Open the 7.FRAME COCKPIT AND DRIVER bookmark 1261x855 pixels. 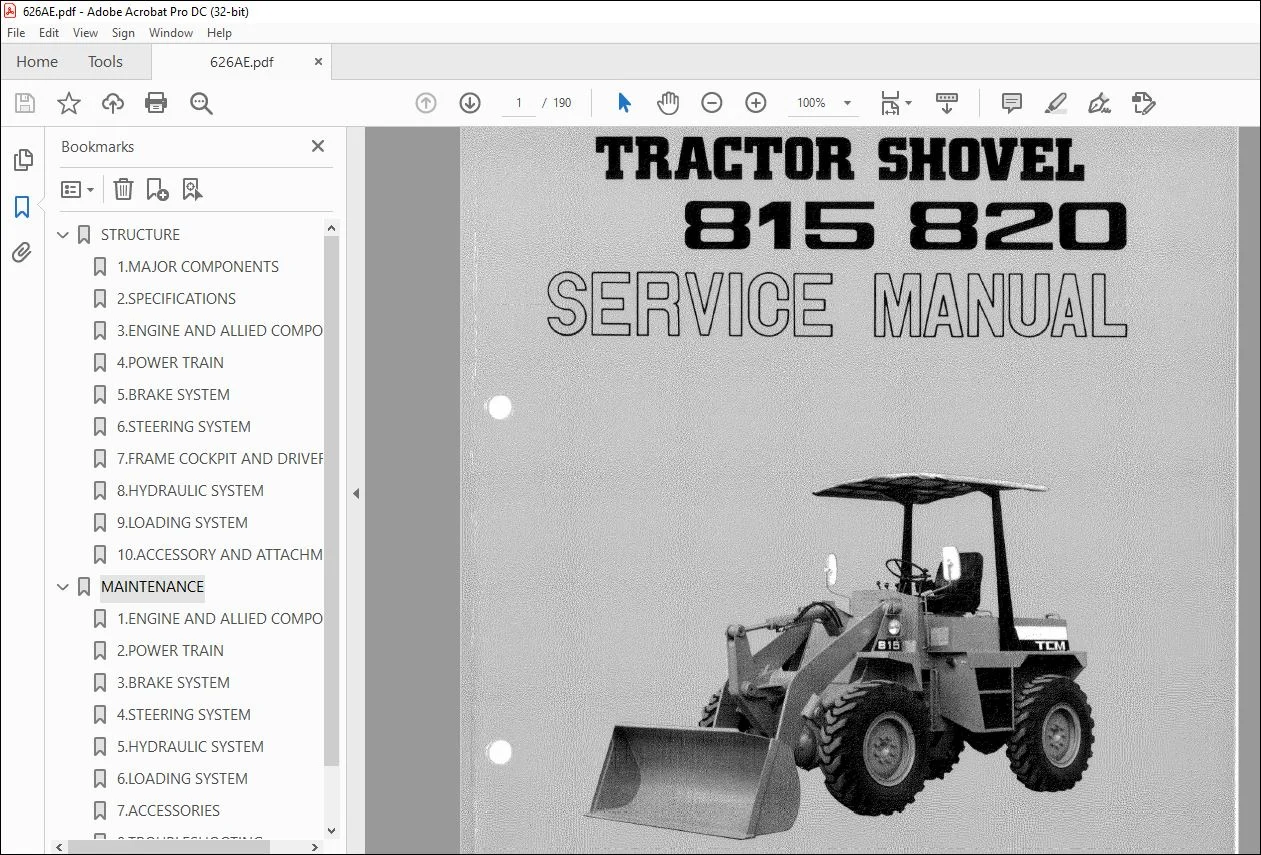coord(220,459)
